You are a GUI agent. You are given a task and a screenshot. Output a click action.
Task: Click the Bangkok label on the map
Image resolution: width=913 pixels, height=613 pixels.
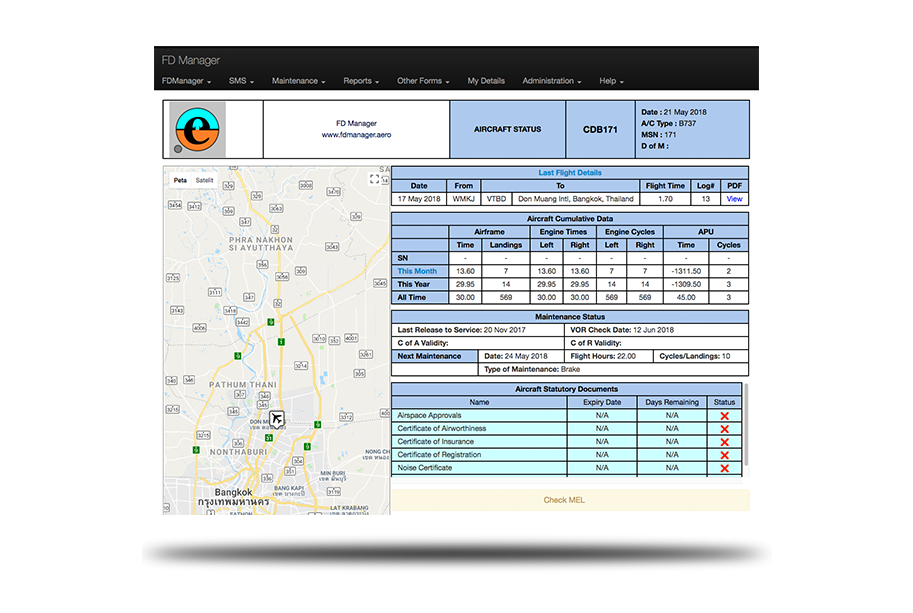233,492
